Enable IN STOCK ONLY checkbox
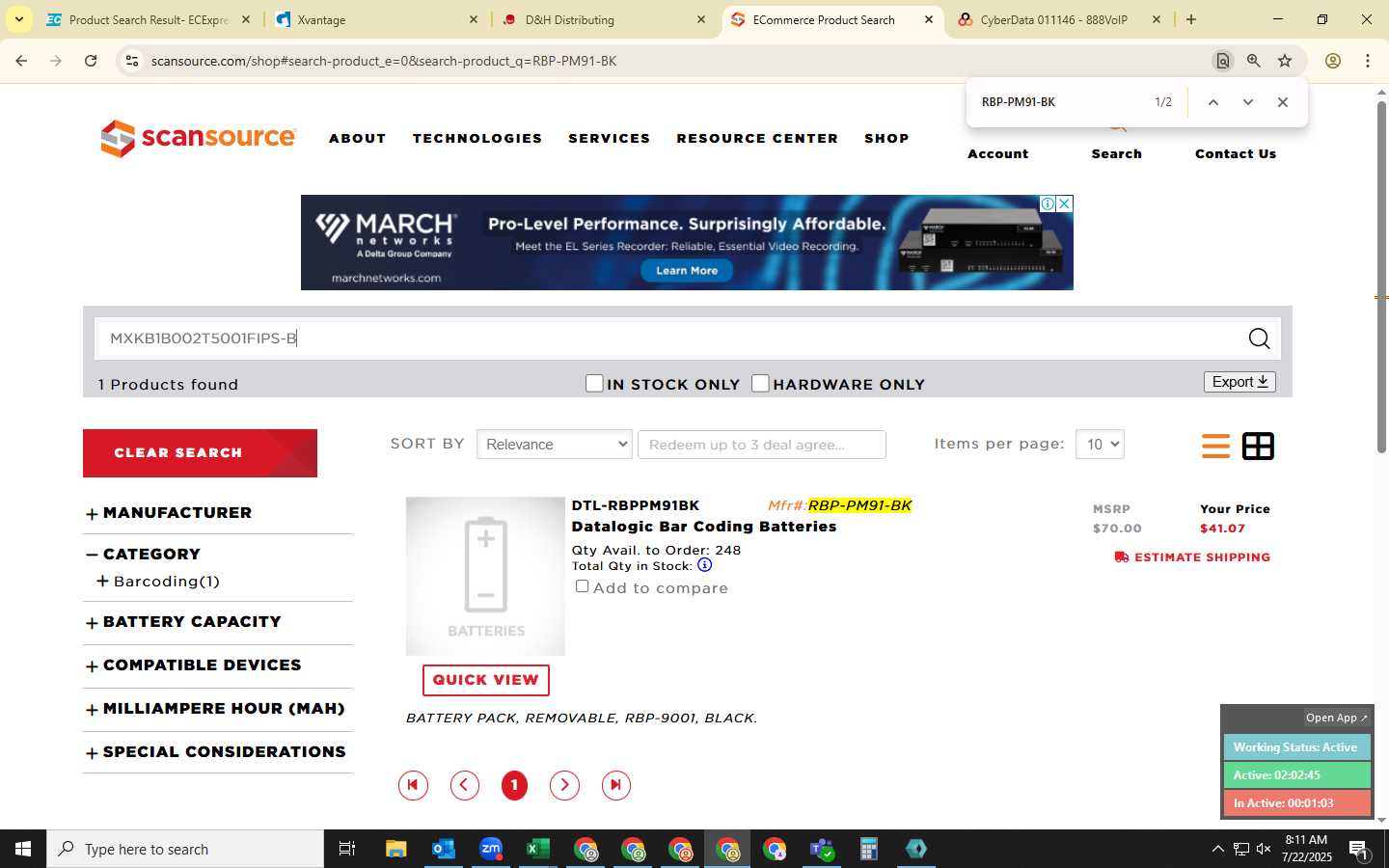1389x868 pixels. (594, 384)
